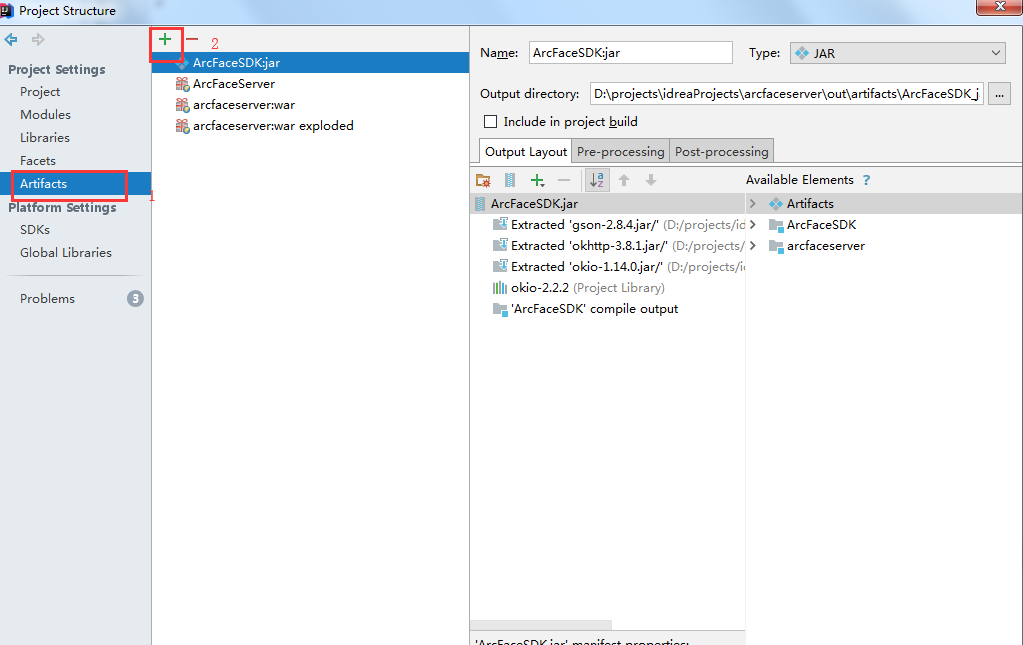Create archive in output layout toolbar

(510, 181)
